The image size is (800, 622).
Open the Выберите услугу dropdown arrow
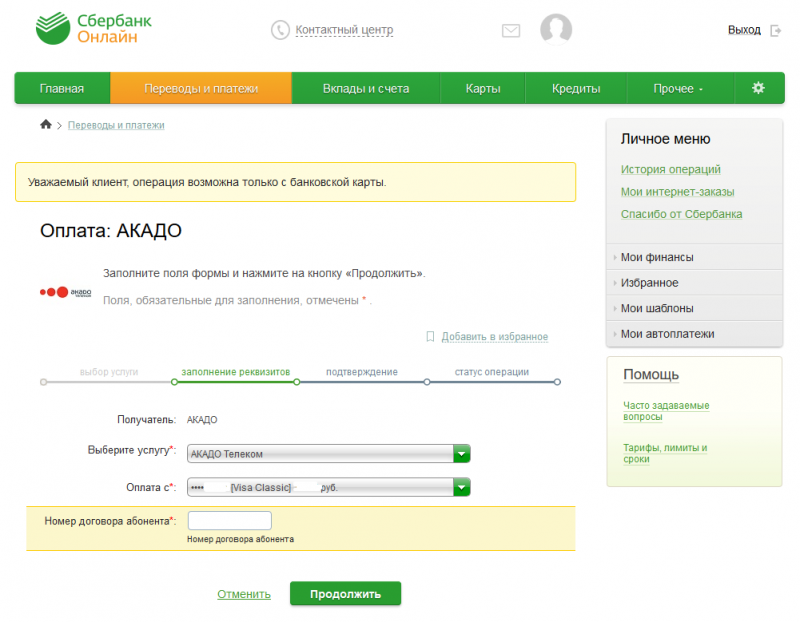click(x=461, y=454)
